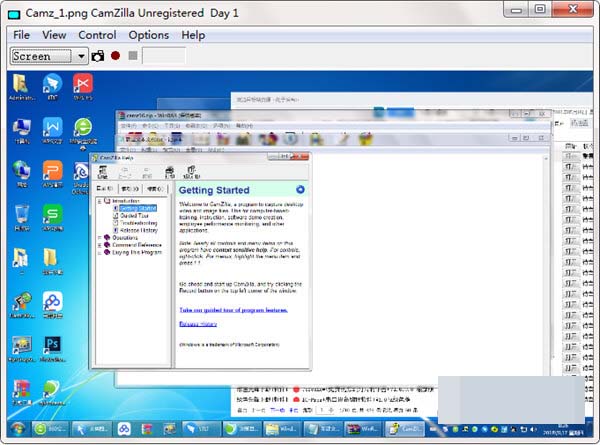The height and width of the screenshot is (445, 600).
Task: Click the speaker volume icon in the system tray
Action: pos(533,429)
